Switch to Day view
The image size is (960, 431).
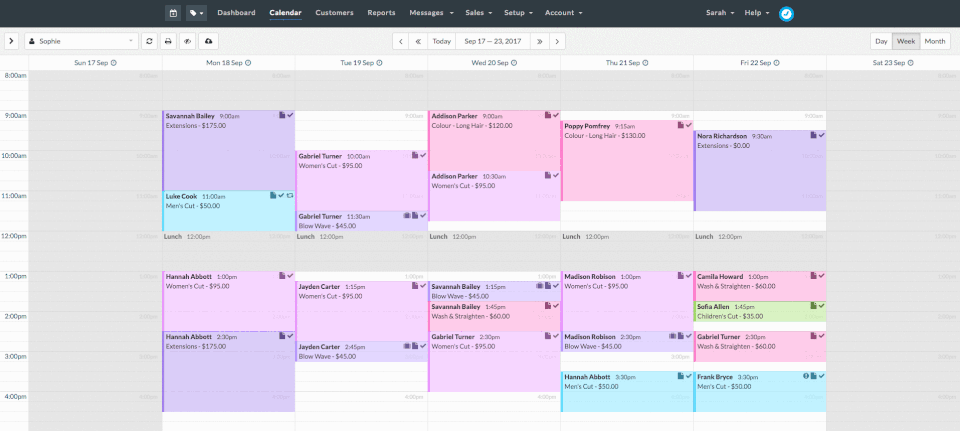click(881, 42)
